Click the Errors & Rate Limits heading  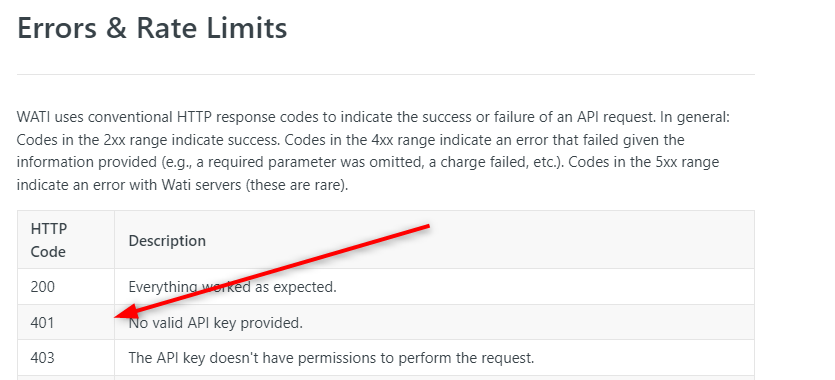point(152,28)
